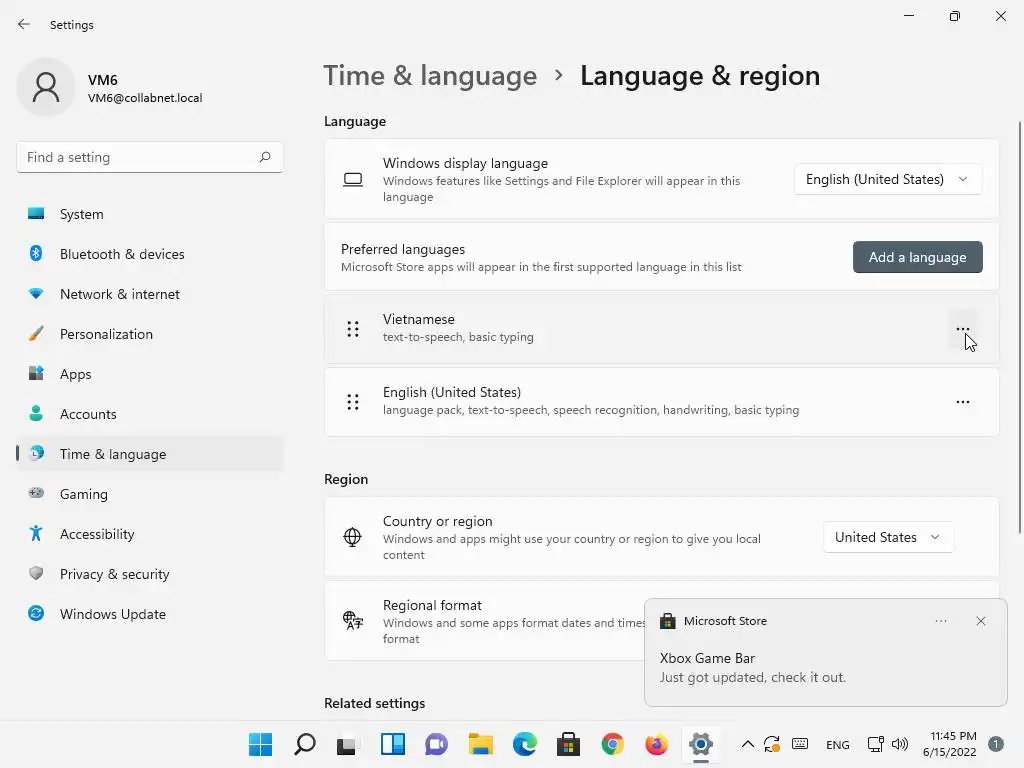Click the settings page vertical scrollbar
The image size is (1024, 768).
[x=1019, y=327]
